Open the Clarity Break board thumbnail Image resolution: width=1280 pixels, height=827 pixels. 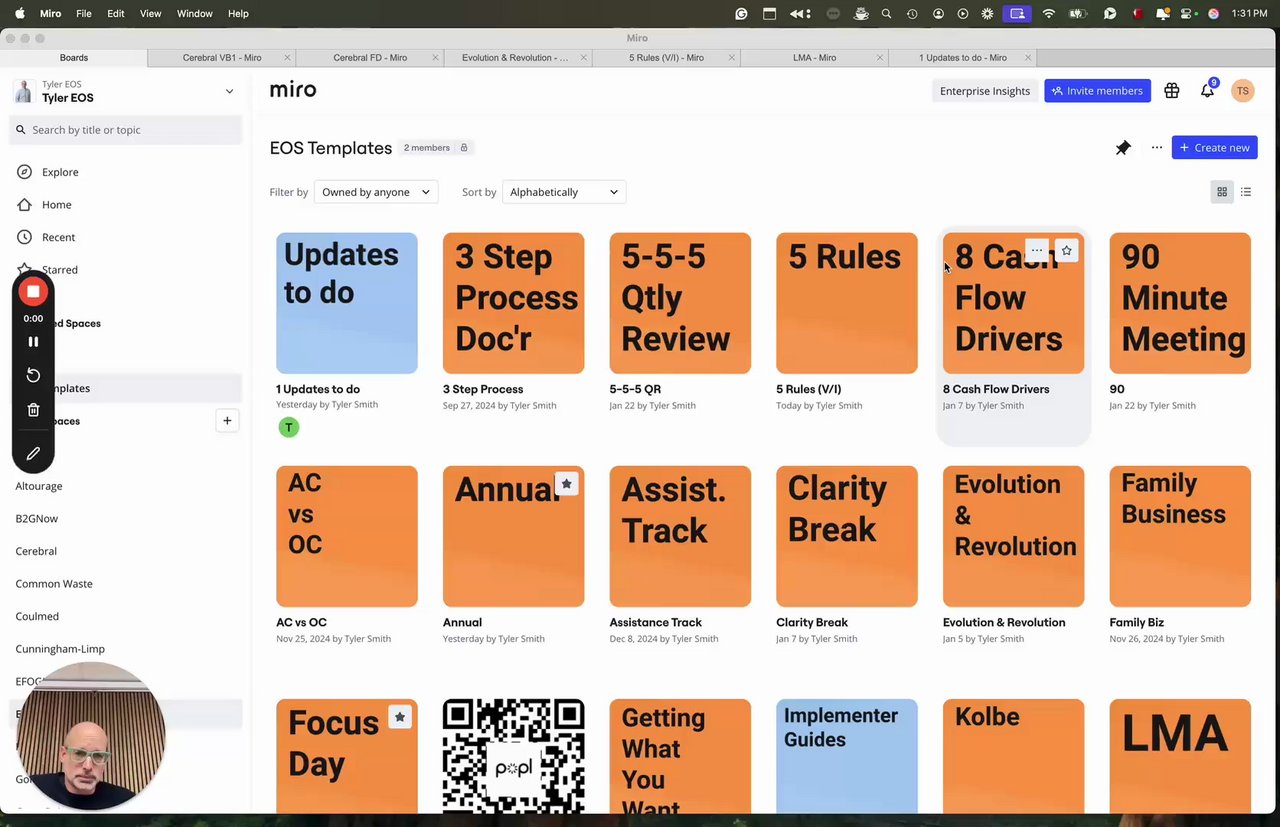[x=847, y=536]
